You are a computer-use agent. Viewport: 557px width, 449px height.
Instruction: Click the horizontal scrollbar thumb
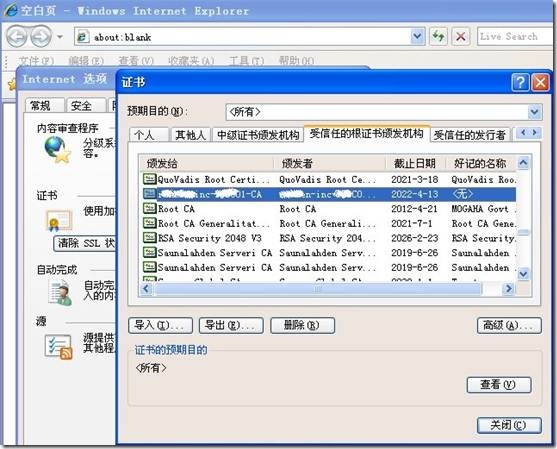coord(317,289)
